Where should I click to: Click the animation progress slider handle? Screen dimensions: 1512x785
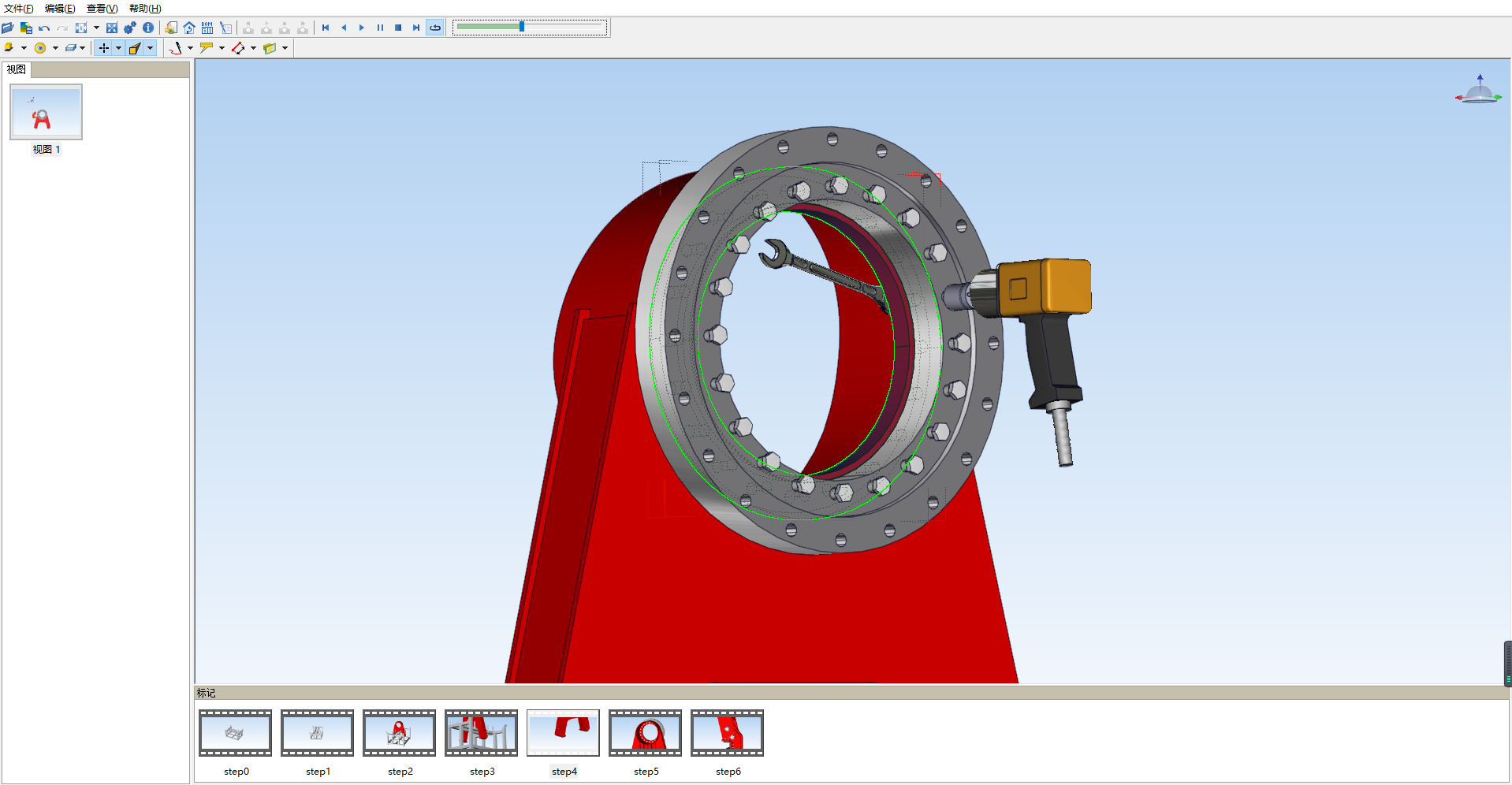522,27
